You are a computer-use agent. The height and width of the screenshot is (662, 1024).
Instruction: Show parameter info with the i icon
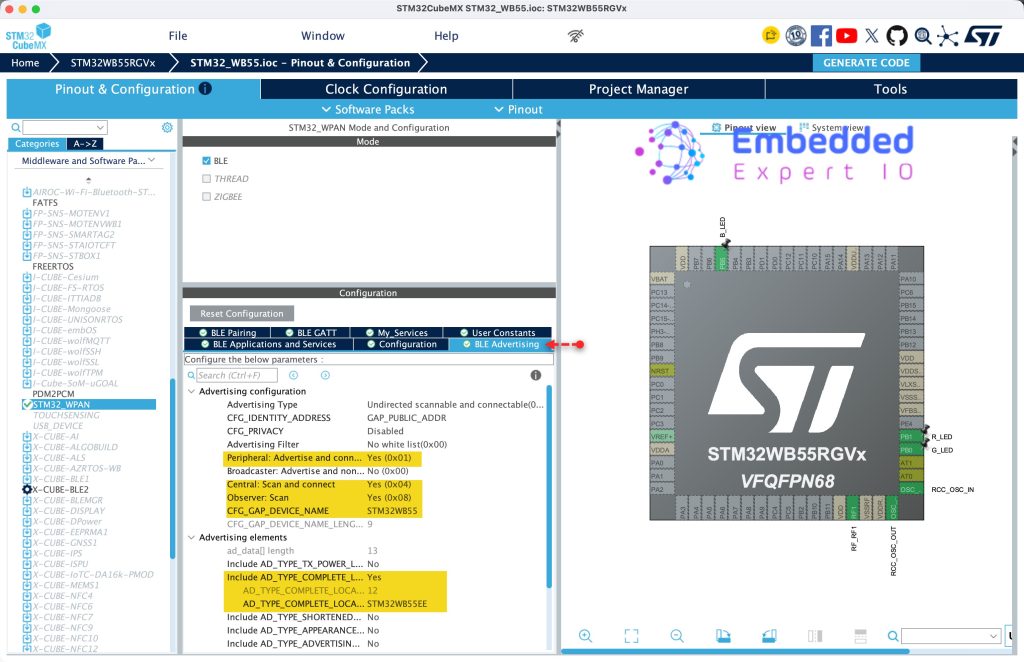[x=536, y=375]
